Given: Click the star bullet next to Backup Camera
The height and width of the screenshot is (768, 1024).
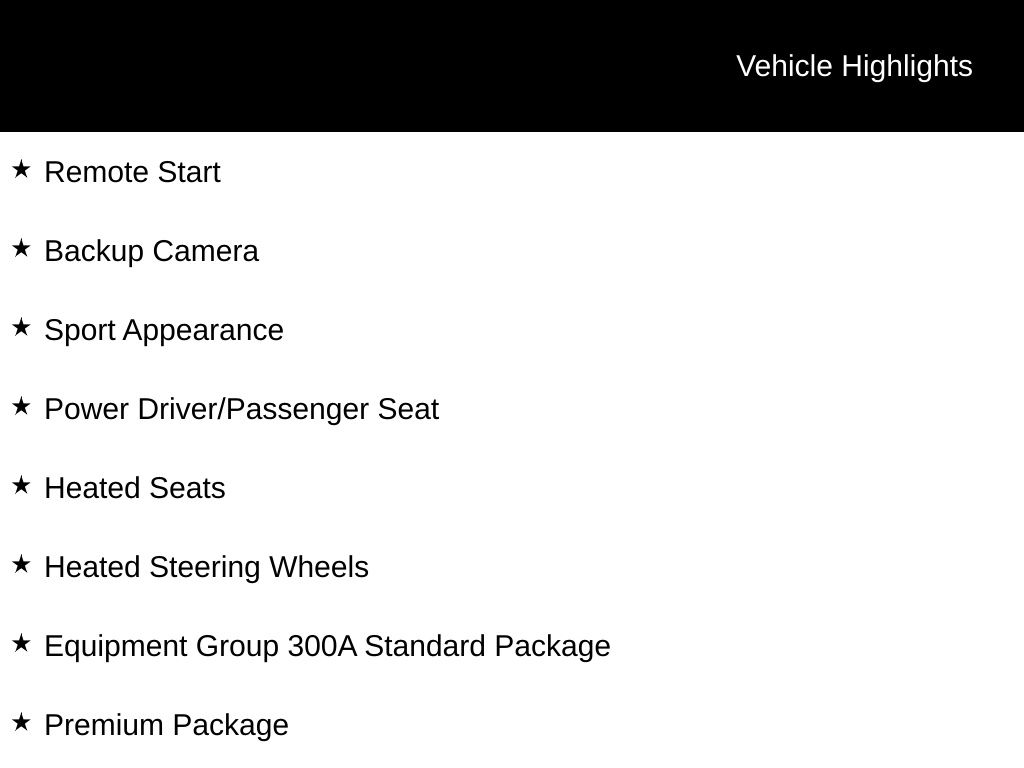Looking at the screenshot, I should [x=21, y=249].
